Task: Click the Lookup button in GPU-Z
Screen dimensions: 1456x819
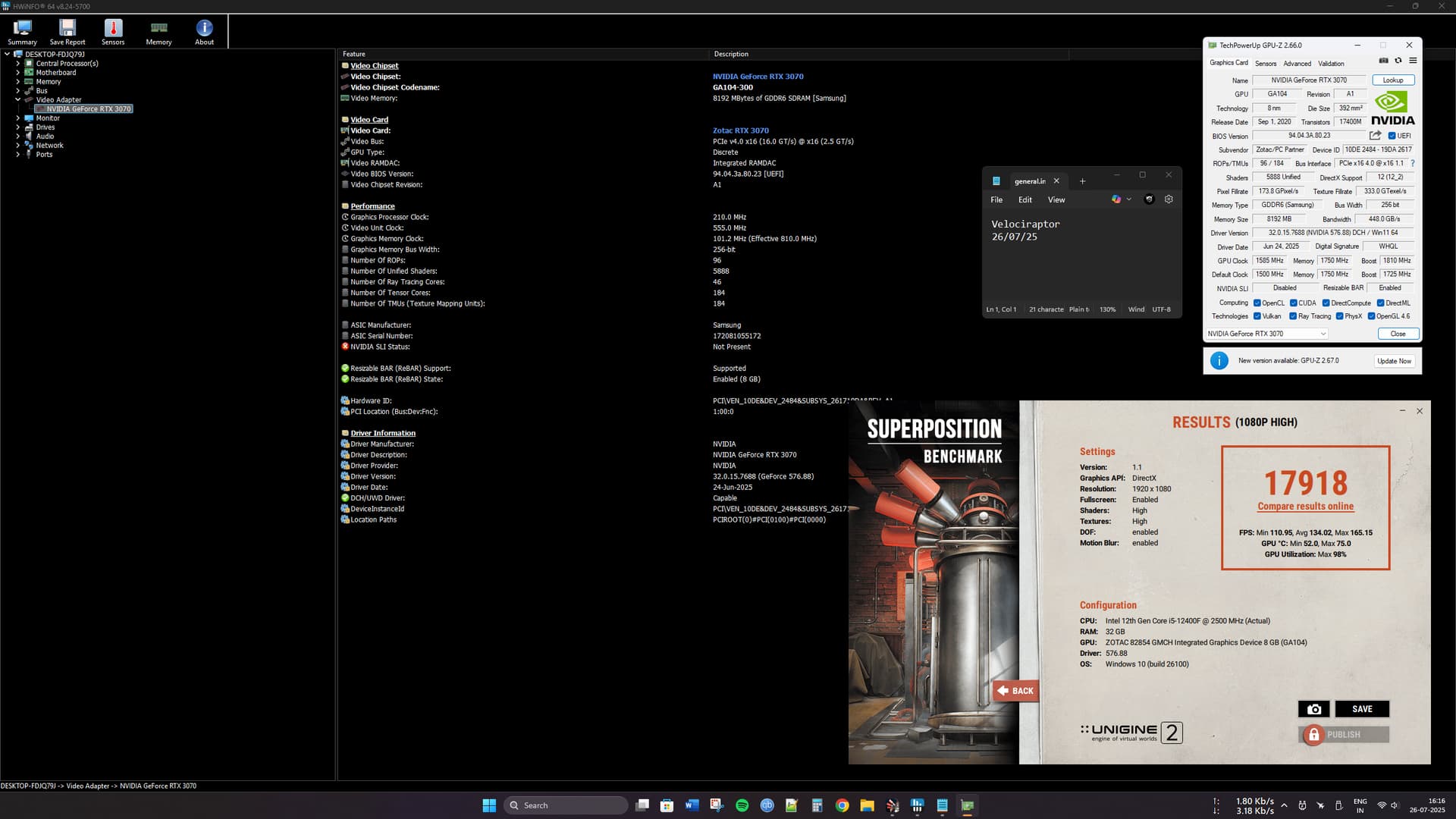Action: point(1393,80)
